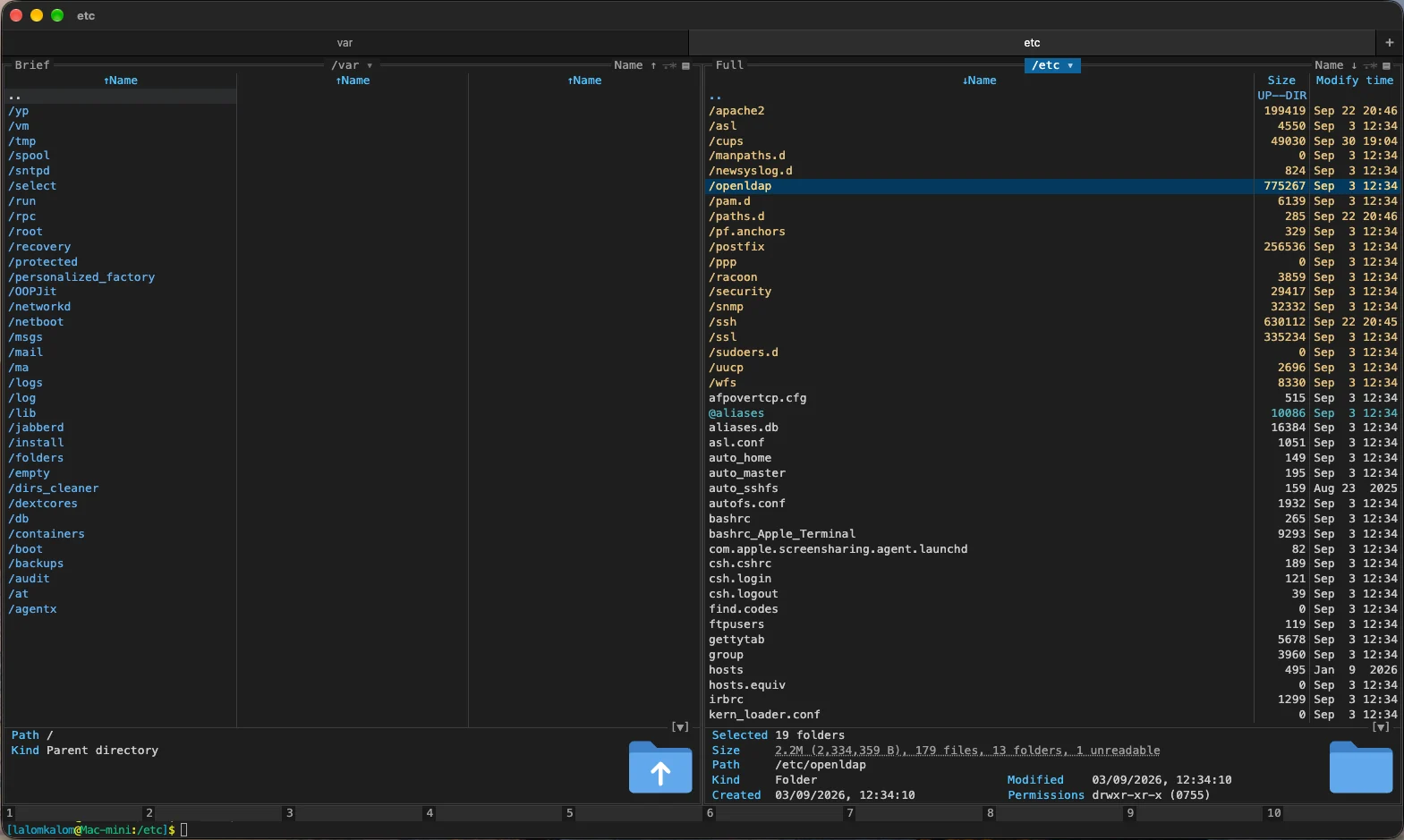
Task: Select the /ssh folder row
Action: [x=1053, y=322]
